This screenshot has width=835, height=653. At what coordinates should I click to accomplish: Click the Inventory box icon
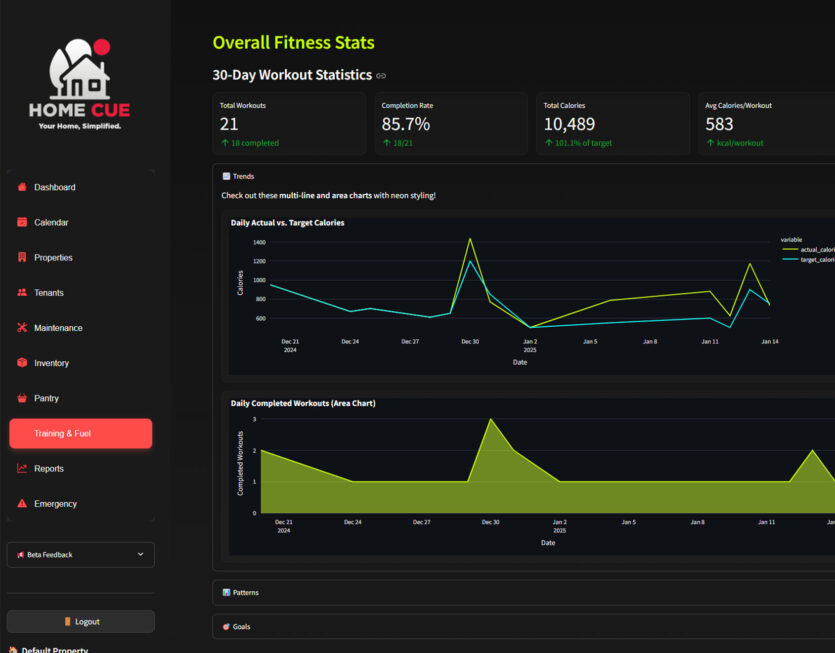coord(22,363)
